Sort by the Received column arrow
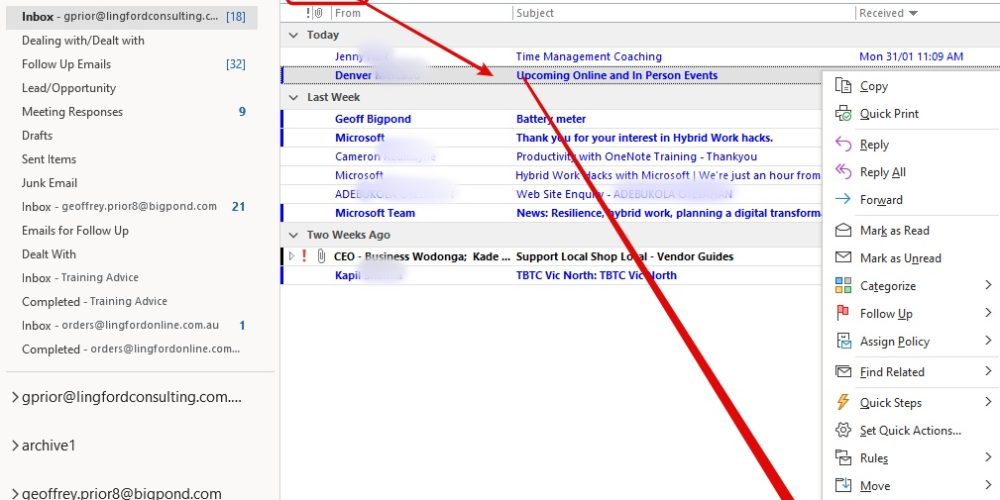Screen dimensions: 1000x500 913,13
